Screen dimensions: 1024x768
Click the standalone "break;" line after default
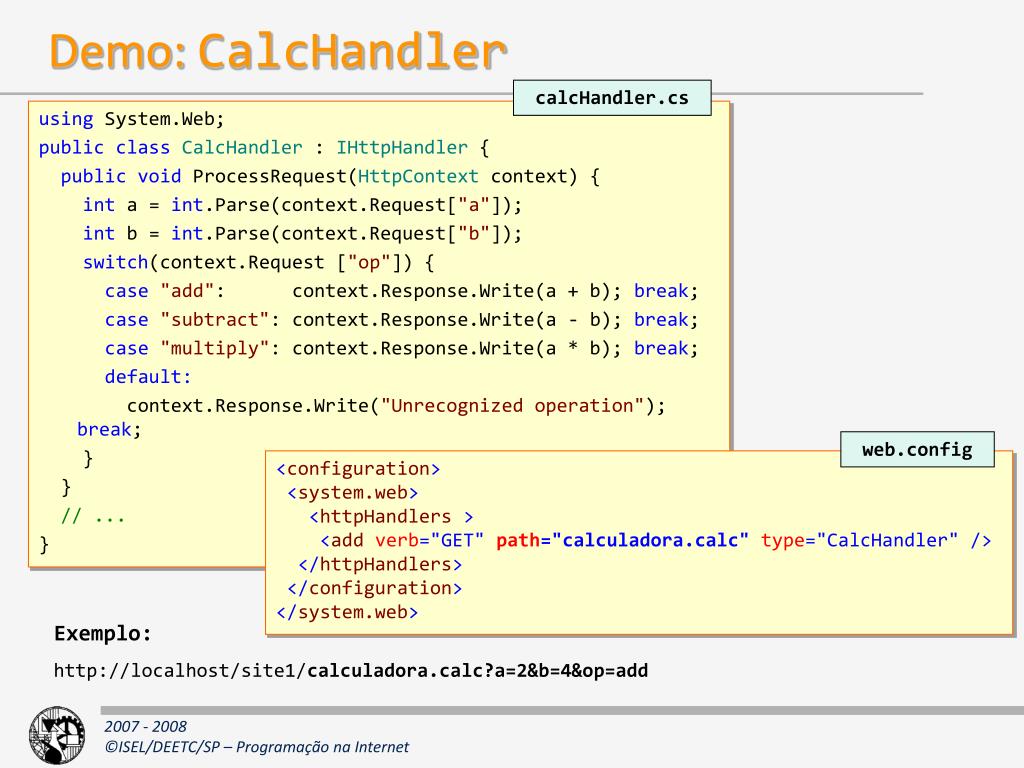pos(109,429)
